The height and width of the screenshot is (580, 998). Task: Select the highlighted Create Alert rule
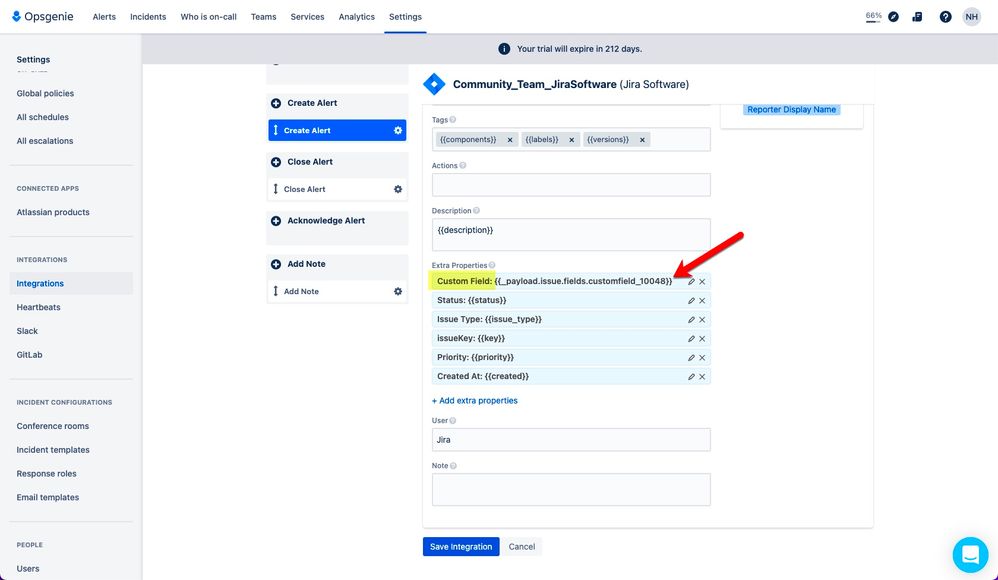click(x=337, y=131)
